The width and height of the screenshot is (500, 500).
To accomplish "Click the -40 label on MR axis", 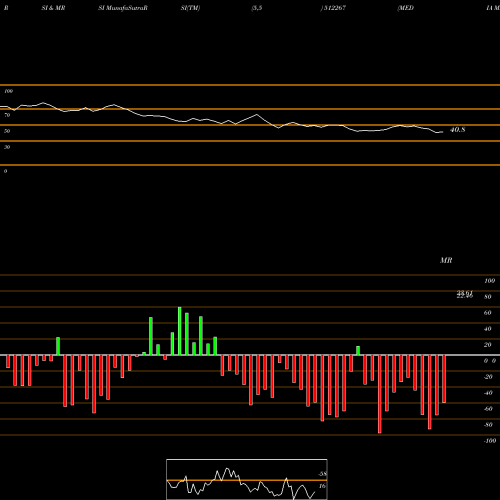I will pos(488,393).
